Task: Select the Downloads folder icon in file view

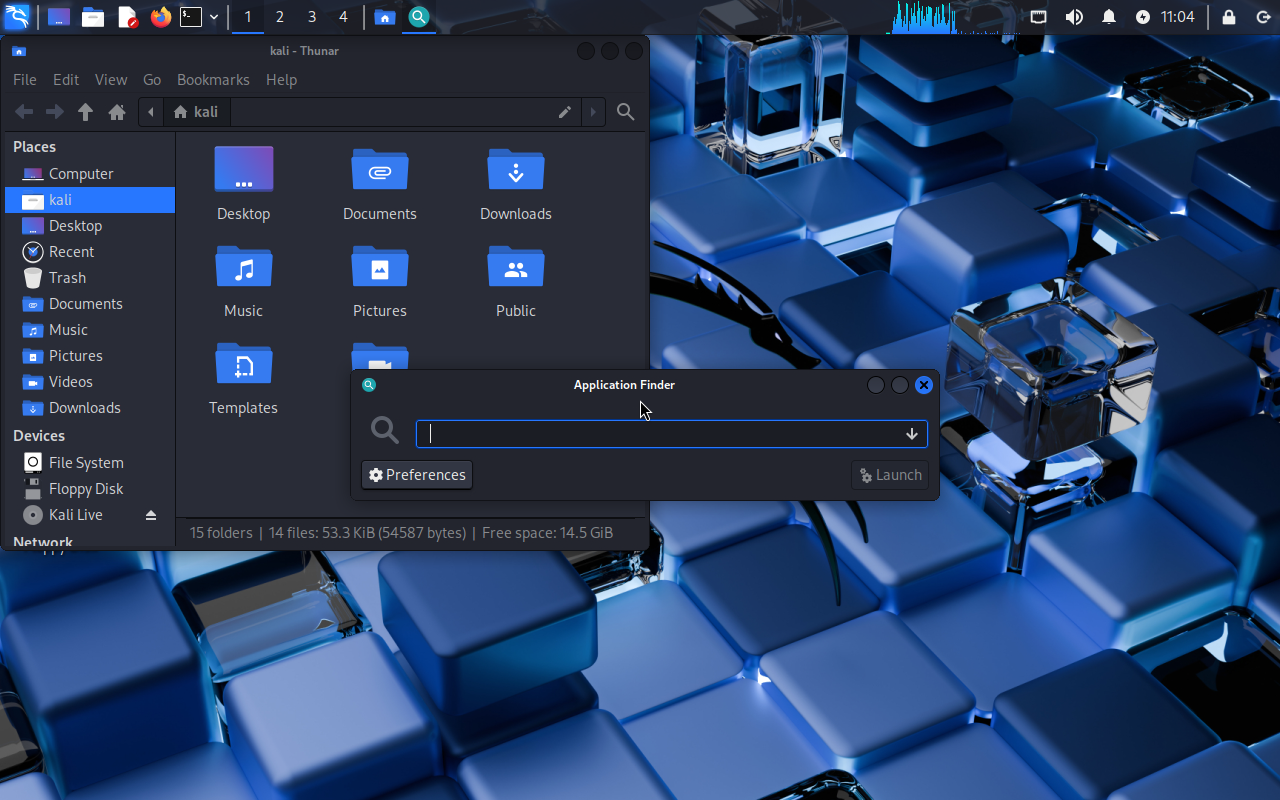Action: 516,169
